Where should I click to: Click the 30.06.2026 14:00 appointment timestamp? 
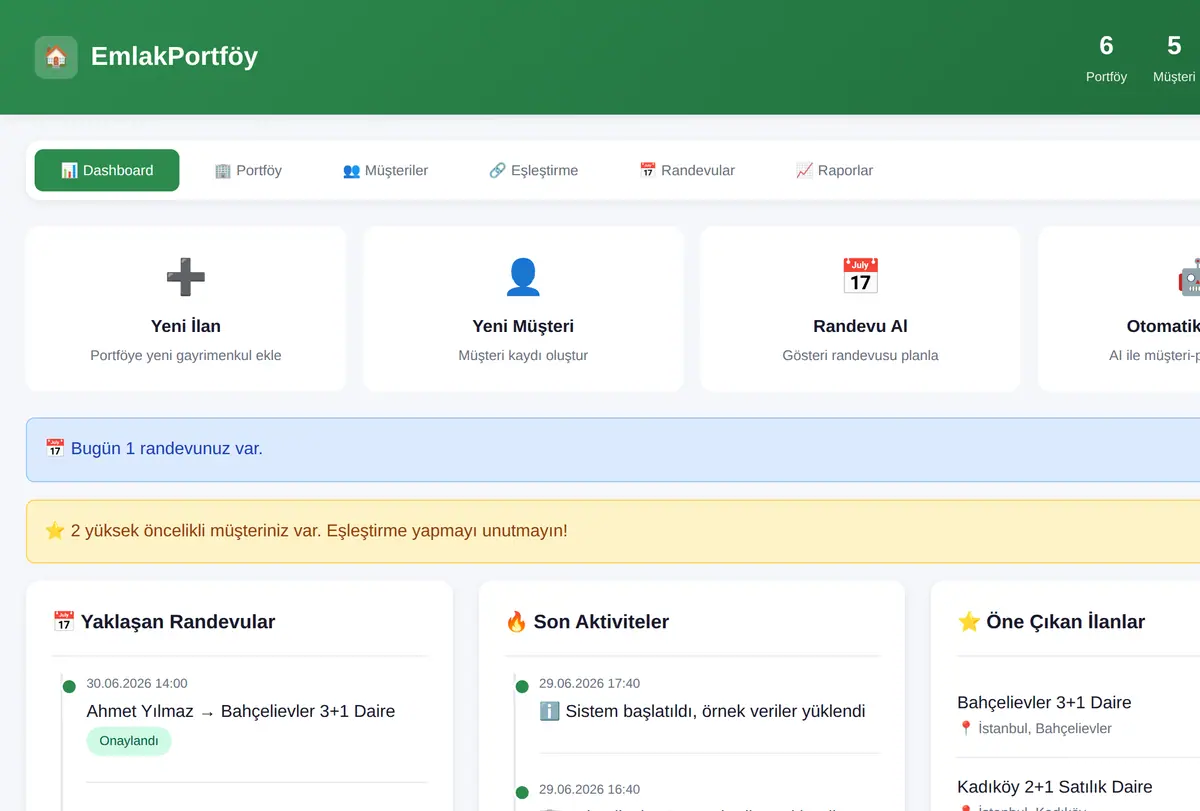pyautogui.click(x=137, y=684)
